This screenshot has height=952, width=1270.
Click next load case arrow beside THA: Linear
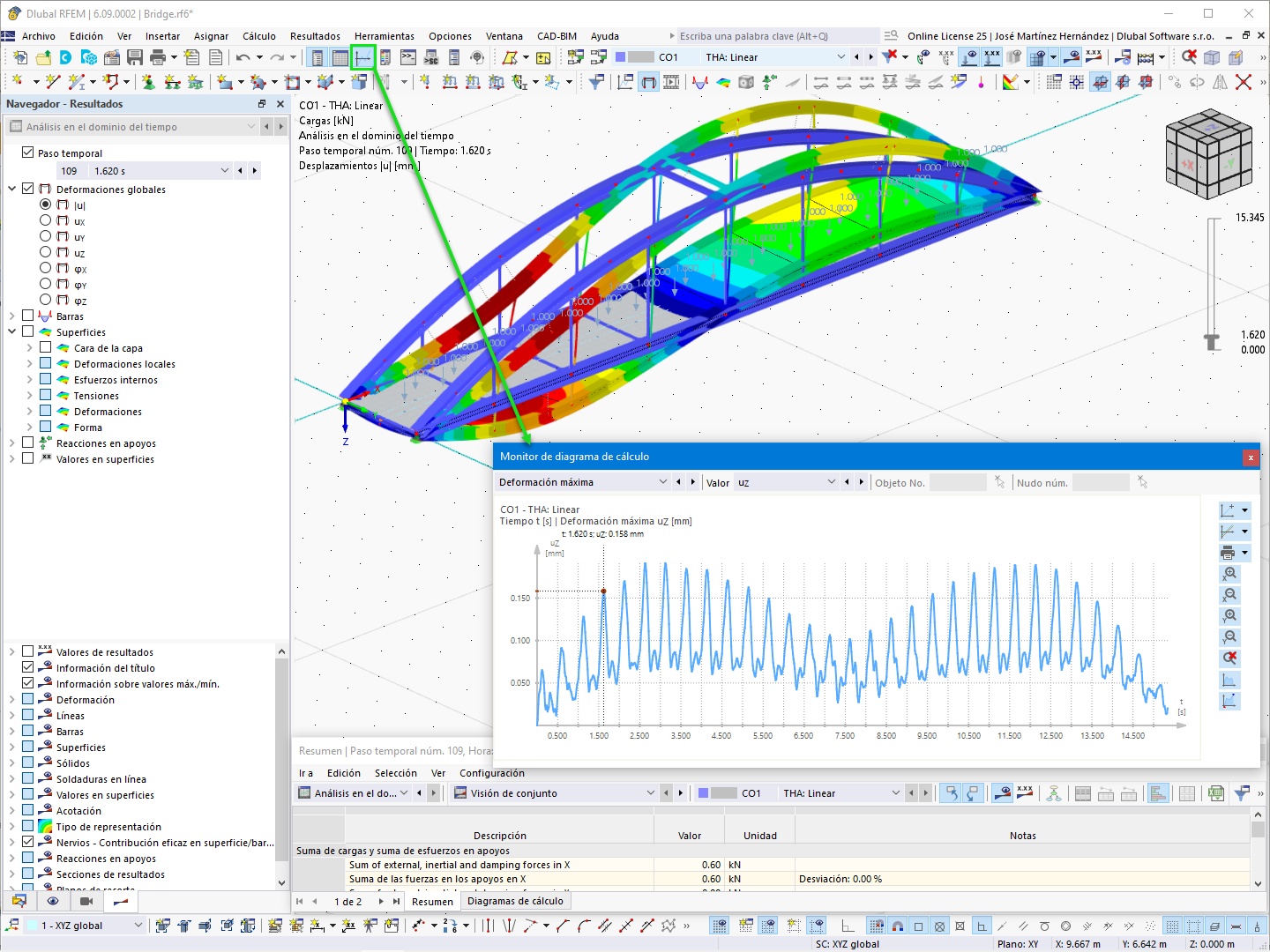point(871,57)
